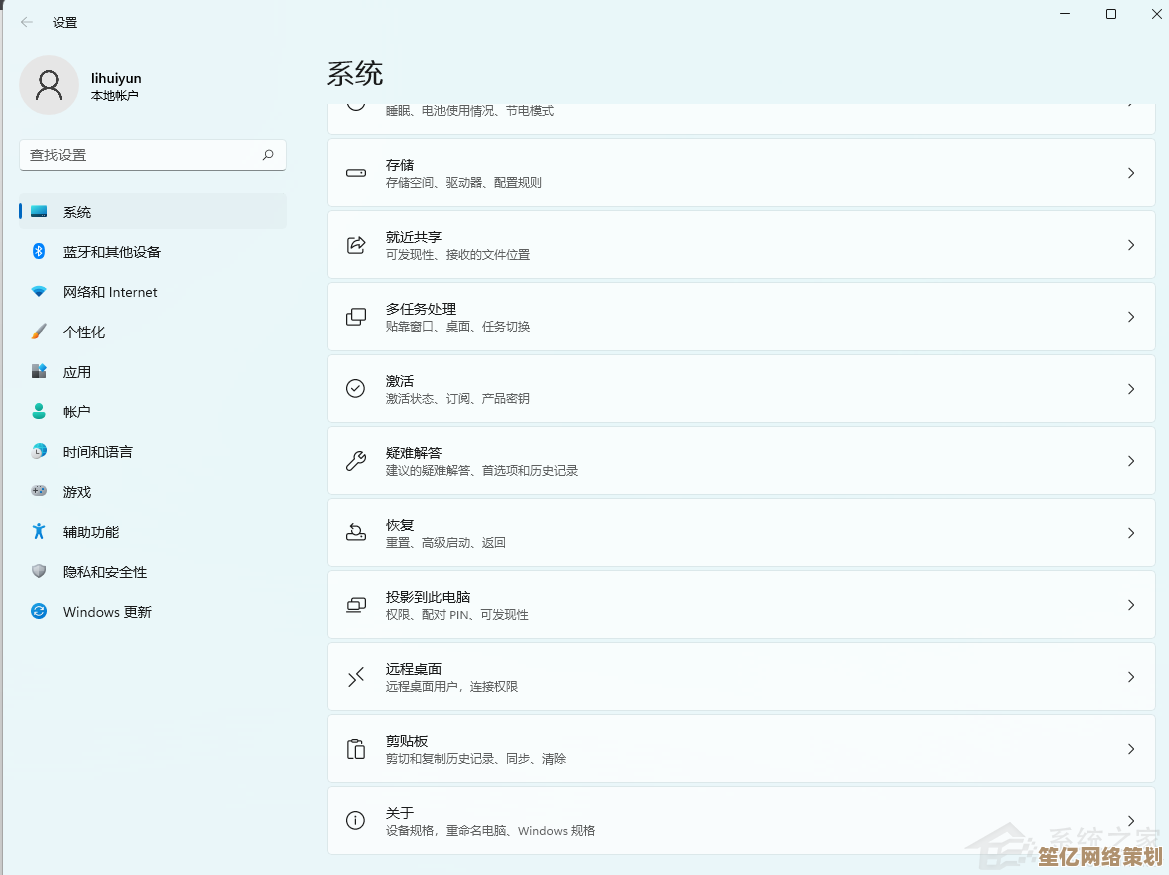Click the Clipboard (剪贴板) icon
1169x875 pixels.
(356, 749)
